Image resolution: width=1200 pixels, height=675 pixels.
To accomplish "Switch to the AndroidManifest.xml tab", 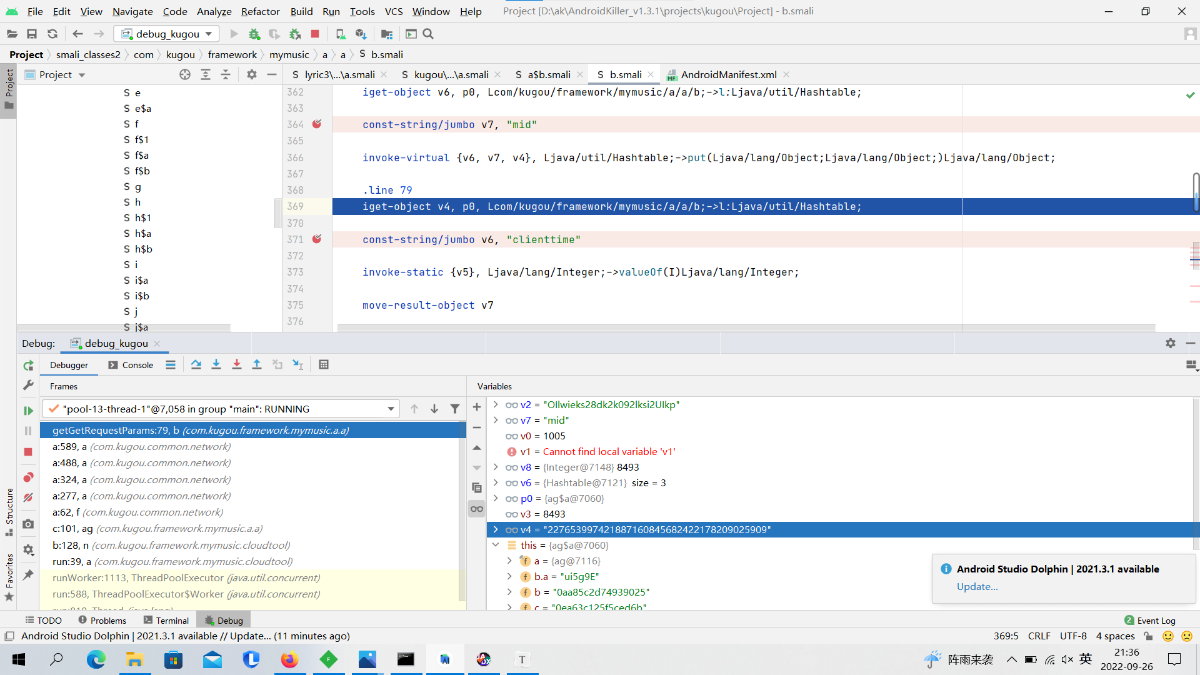I will pos(728,75).
